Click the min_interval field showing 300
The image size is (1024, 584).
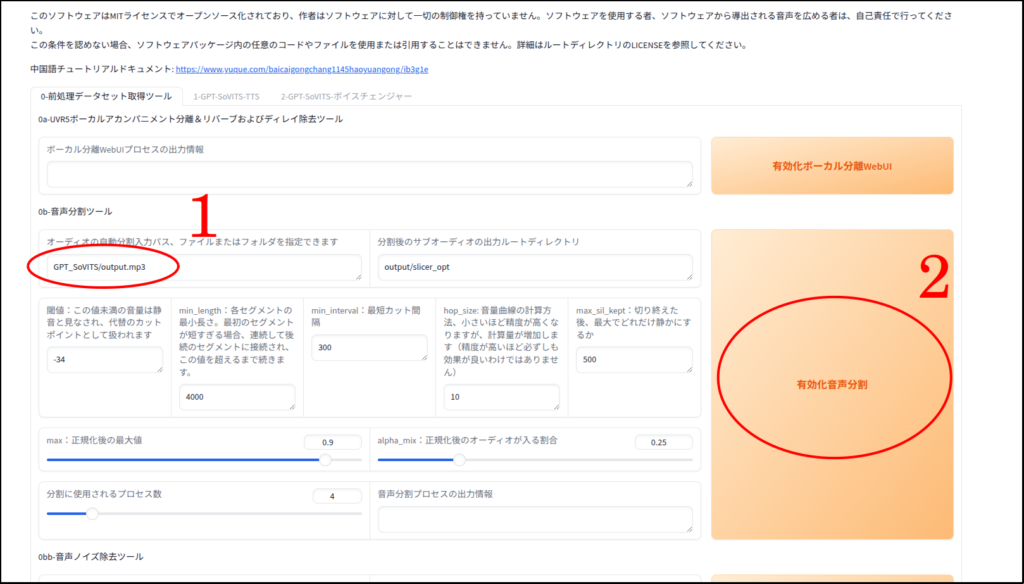[x=369, y=348]
